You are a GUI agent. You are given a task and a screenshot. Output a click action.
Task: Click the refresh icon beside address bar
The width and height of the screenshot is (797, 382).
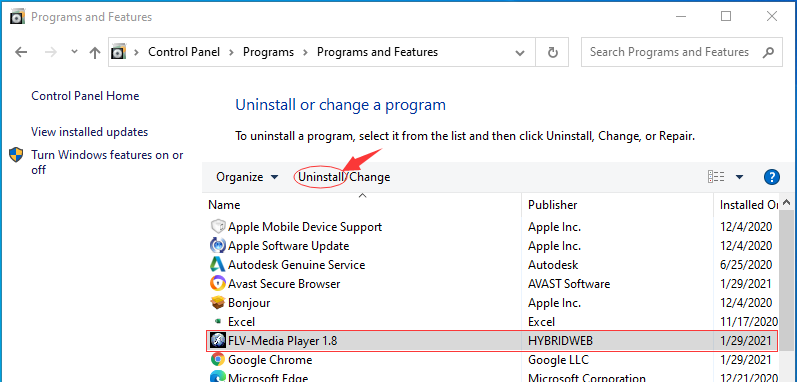[x=553, y=52]
